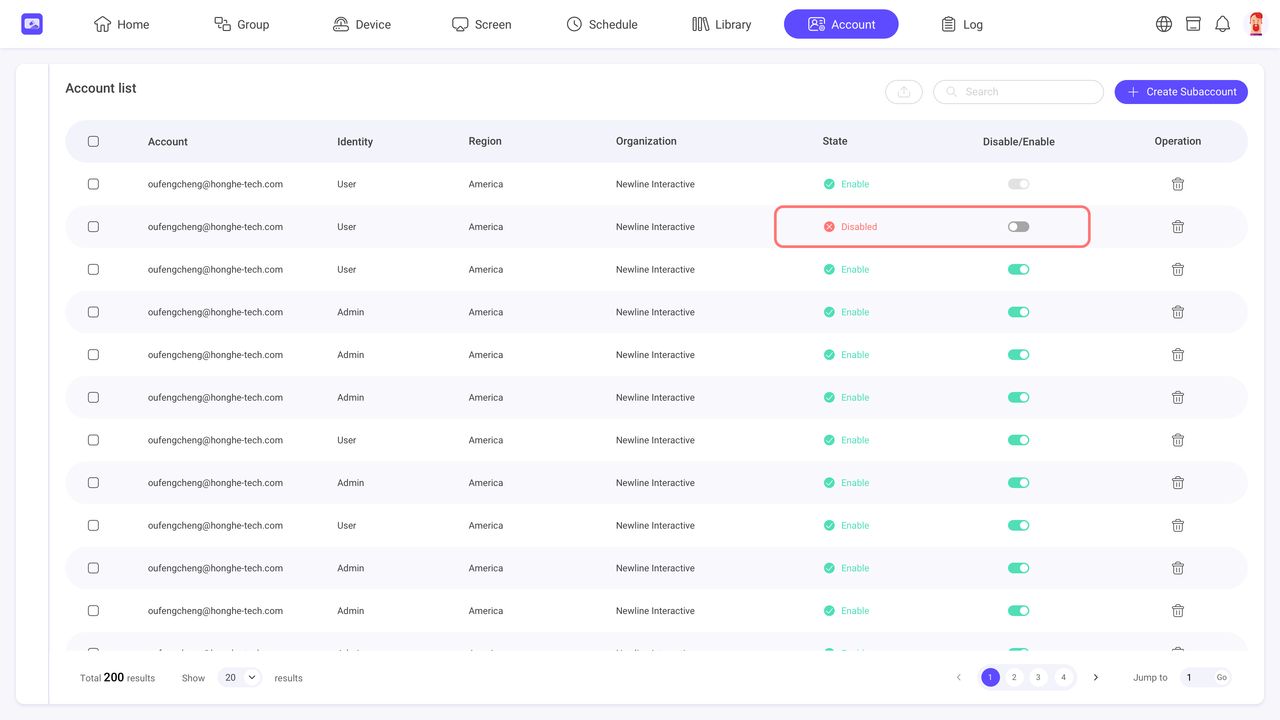Screen dimensions: 1280x720
Task: Enable the Disabled account with its switch
Action: 1018,227
